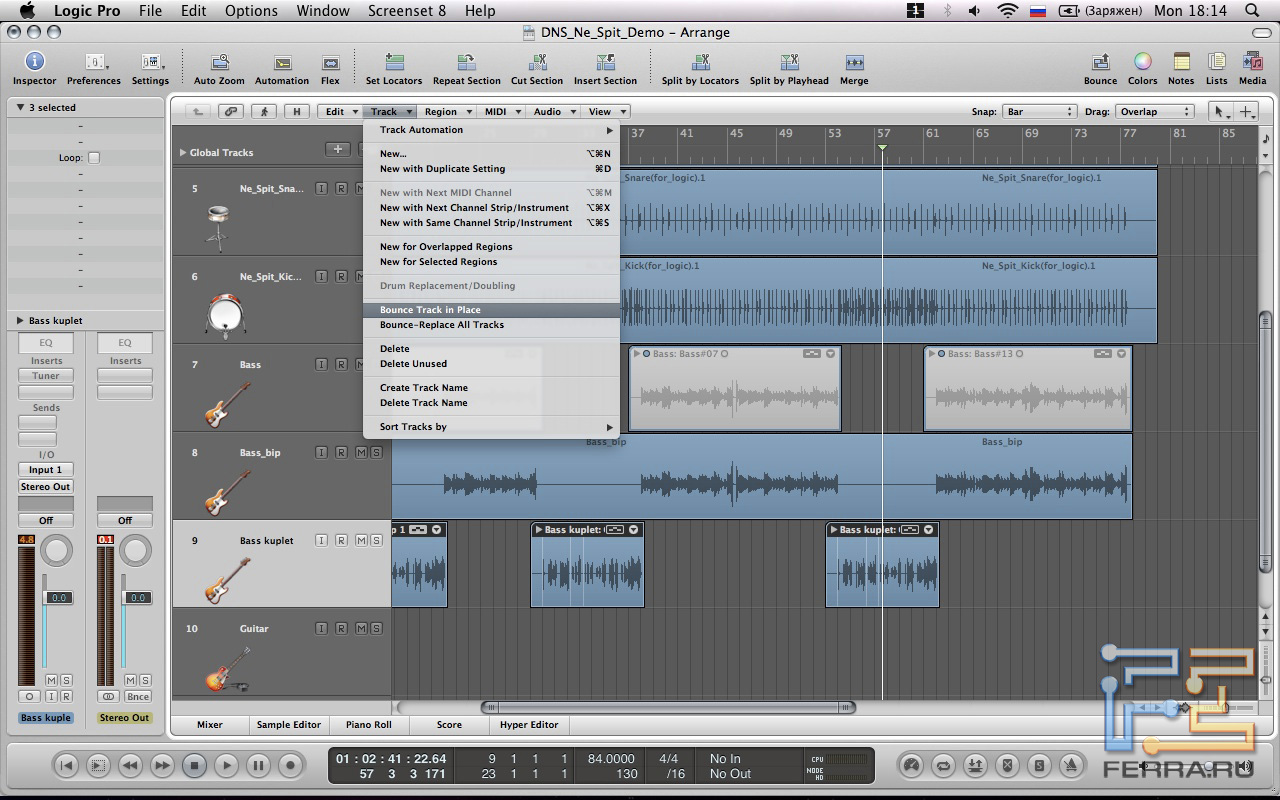Click the Flex toolbar icon
Viewport: 1280px width, 800px height.
tap(330, 63)
